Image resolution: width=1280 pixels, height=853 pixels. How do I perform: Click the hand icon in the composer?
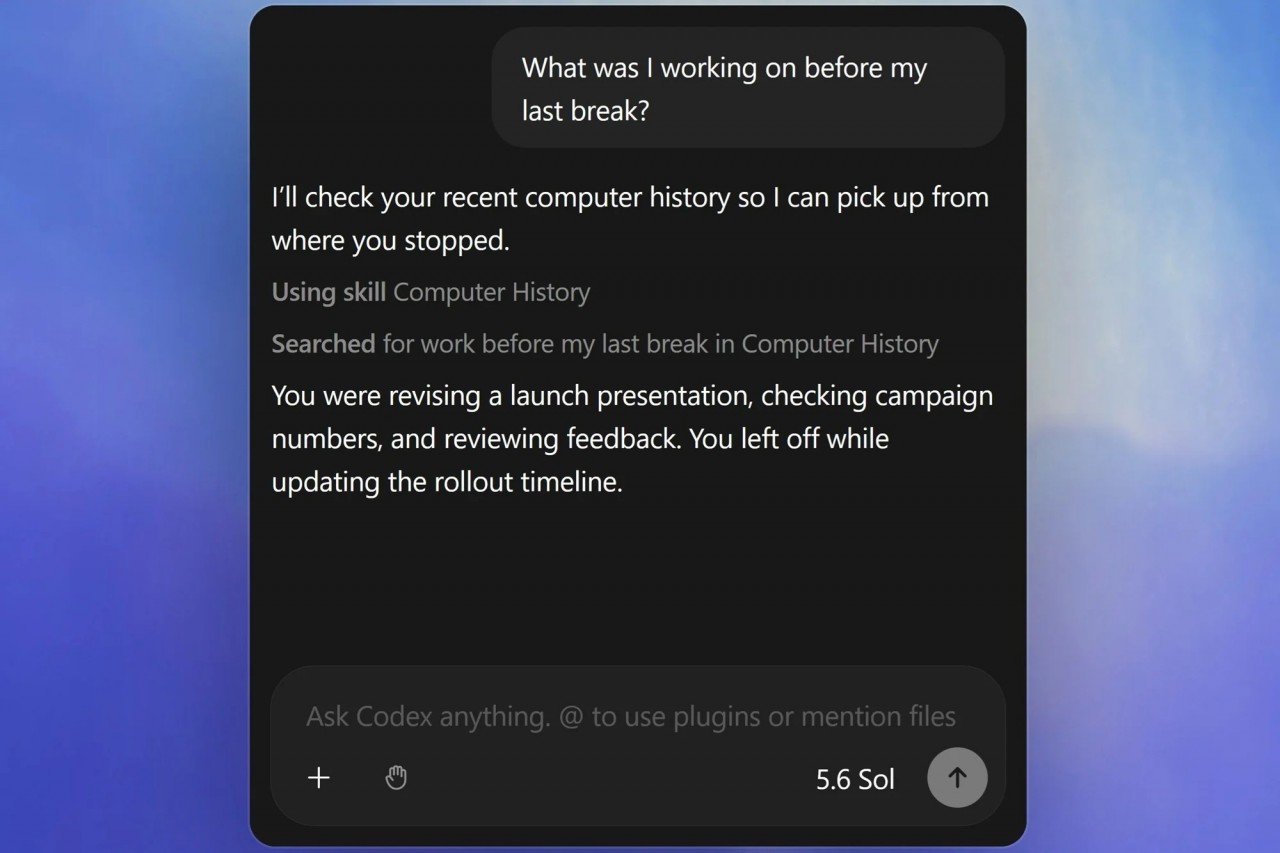396,778
